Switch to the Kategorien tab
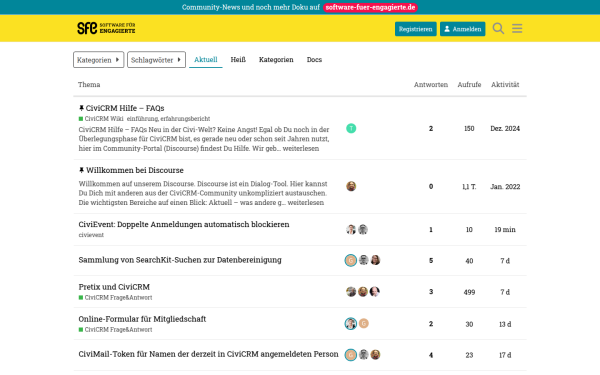This screenshot has height=375, width=600. click(276, 60)
